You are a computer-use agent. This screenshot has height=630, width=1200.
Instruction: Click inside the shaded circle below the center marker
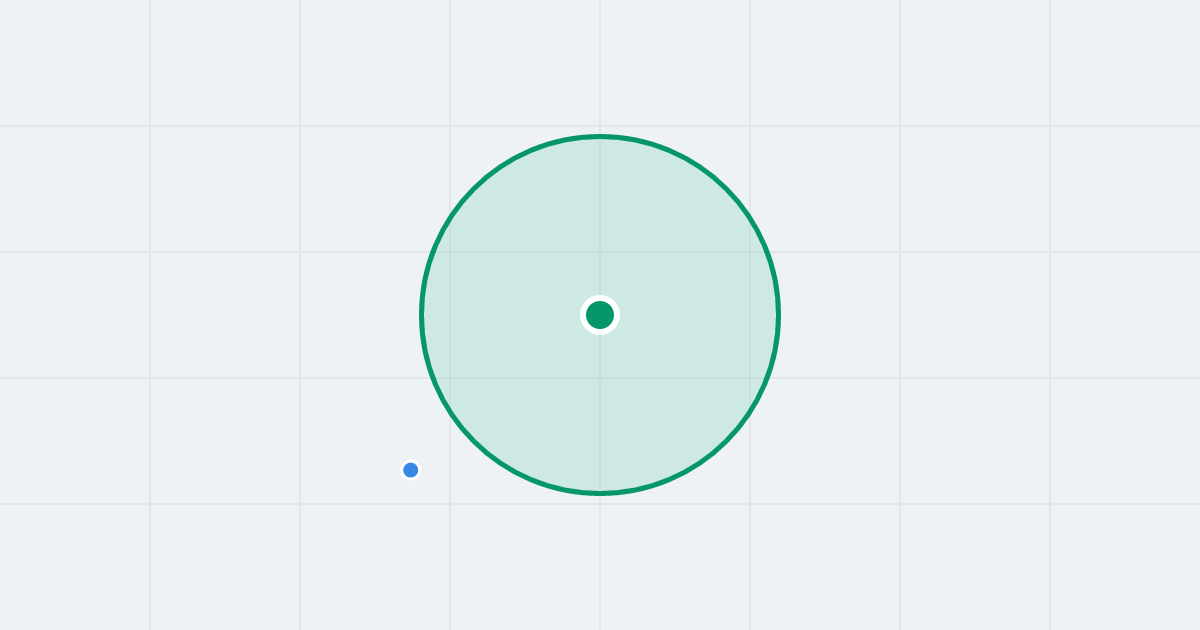[600, 410]
